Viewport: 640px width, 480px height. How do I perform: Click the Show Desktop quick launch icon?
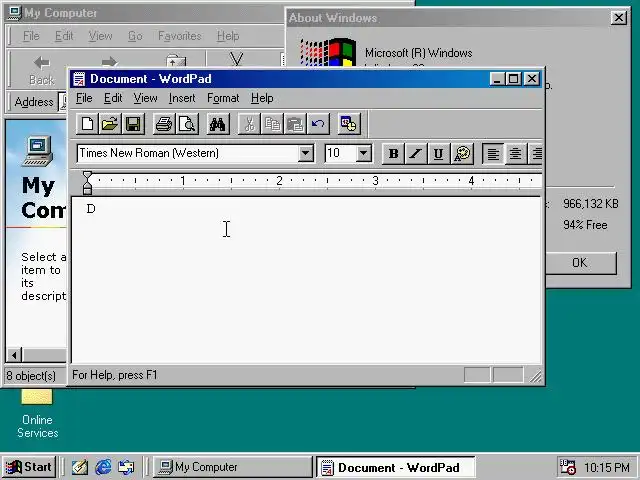pos(80,467)
